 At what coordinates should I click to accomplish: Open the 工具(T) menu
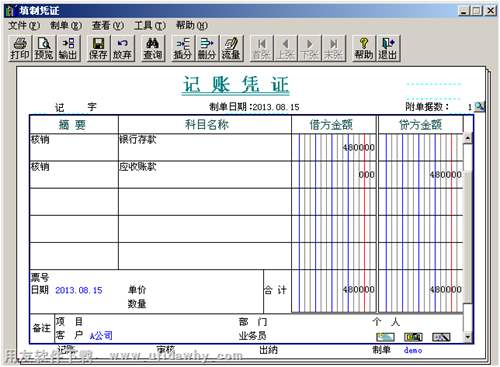tap(150, 25)
